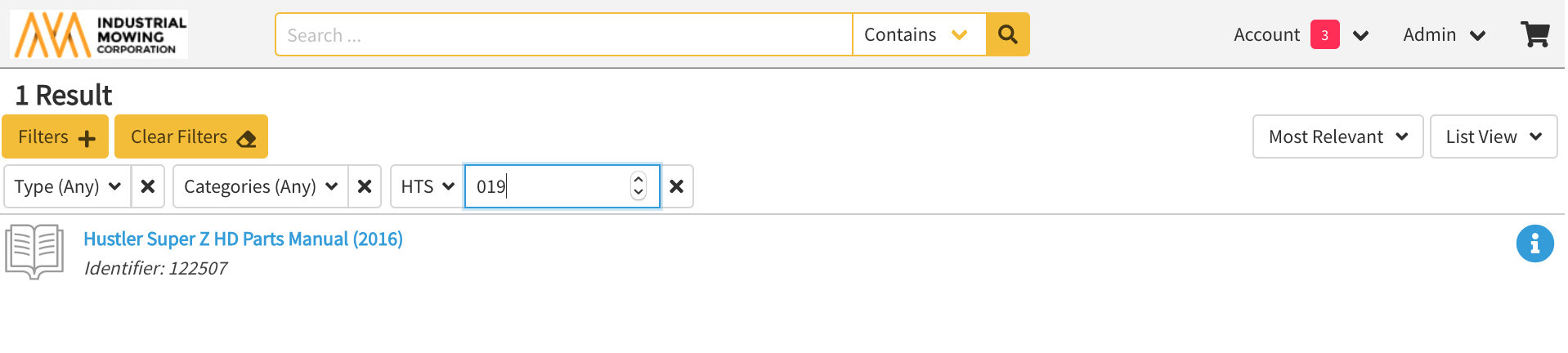
Task: Open the Contains search mode dropdown
Action: (x=918, y=34)
